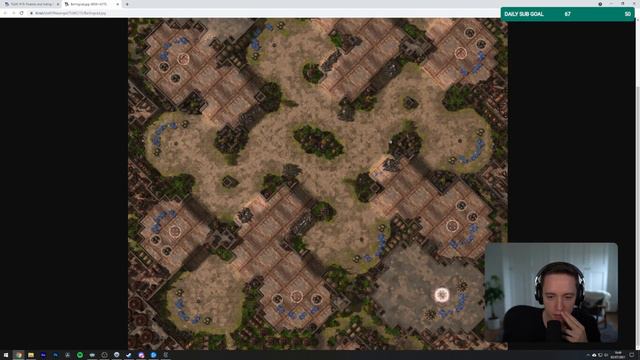Image resolution: width=640 pixels, height=360 pixels.
Task: Switch to the first browser tab
Action: 31,4
